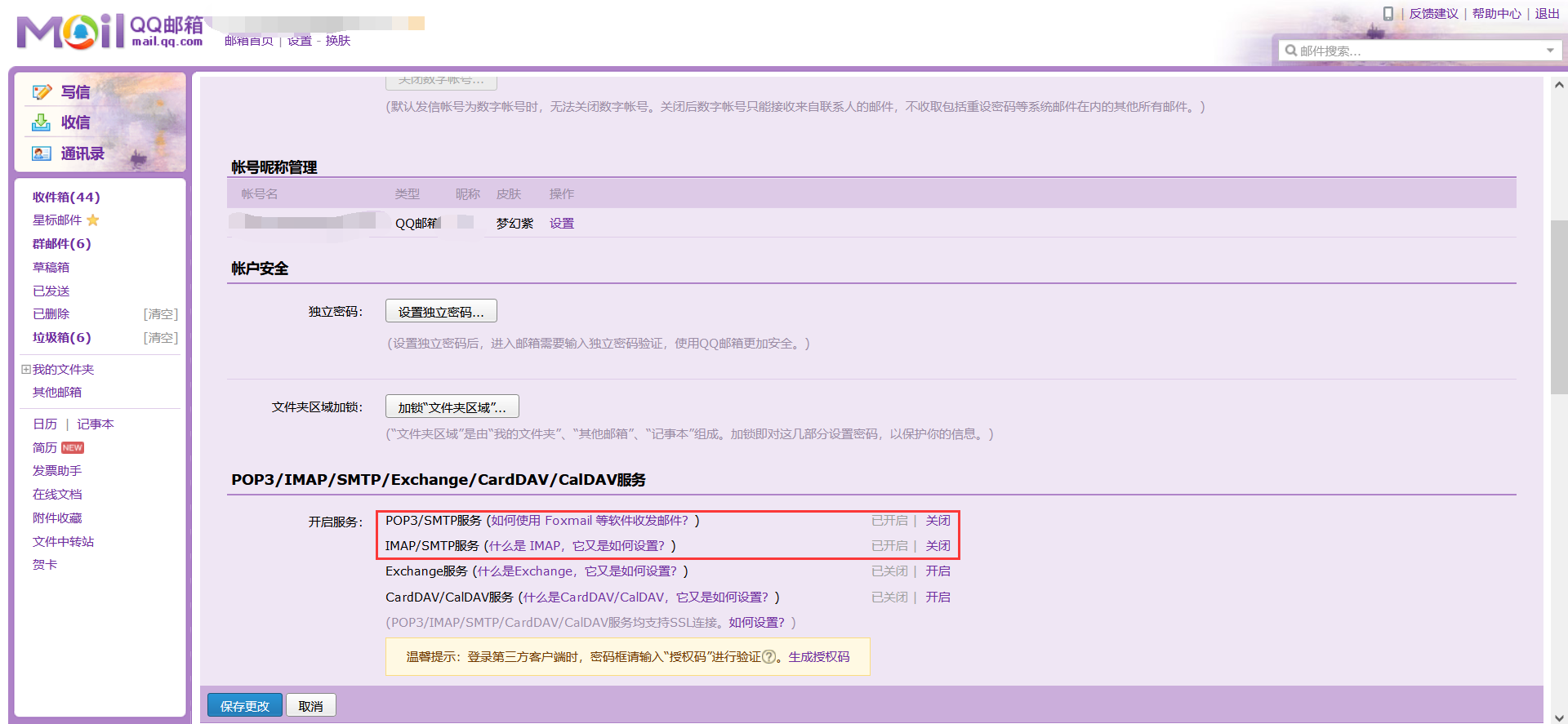Open 通讯录 address book
This screenshot has height=724, width=1568.
tap(82, 153)
